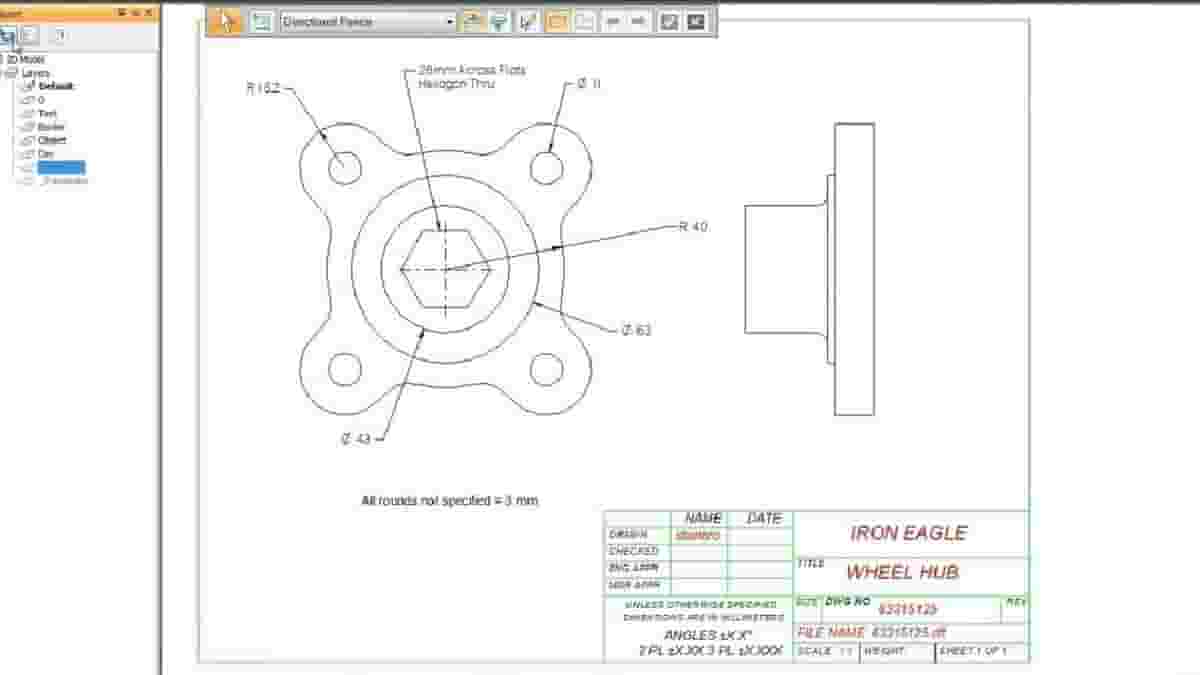Click the rightmost dark toolbar icon
This screenshot has height=675, width=1200.
click(694, 19)
